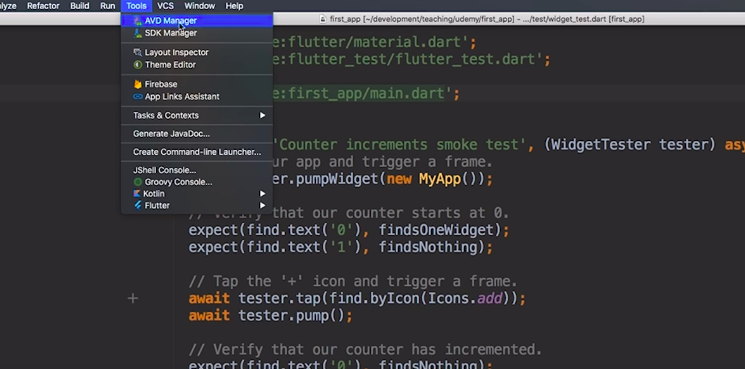Click comment 'Verify that our counter has incremented'
This screenshot has height=369, width=745.
pyautogui.click(x=365, y=350)
